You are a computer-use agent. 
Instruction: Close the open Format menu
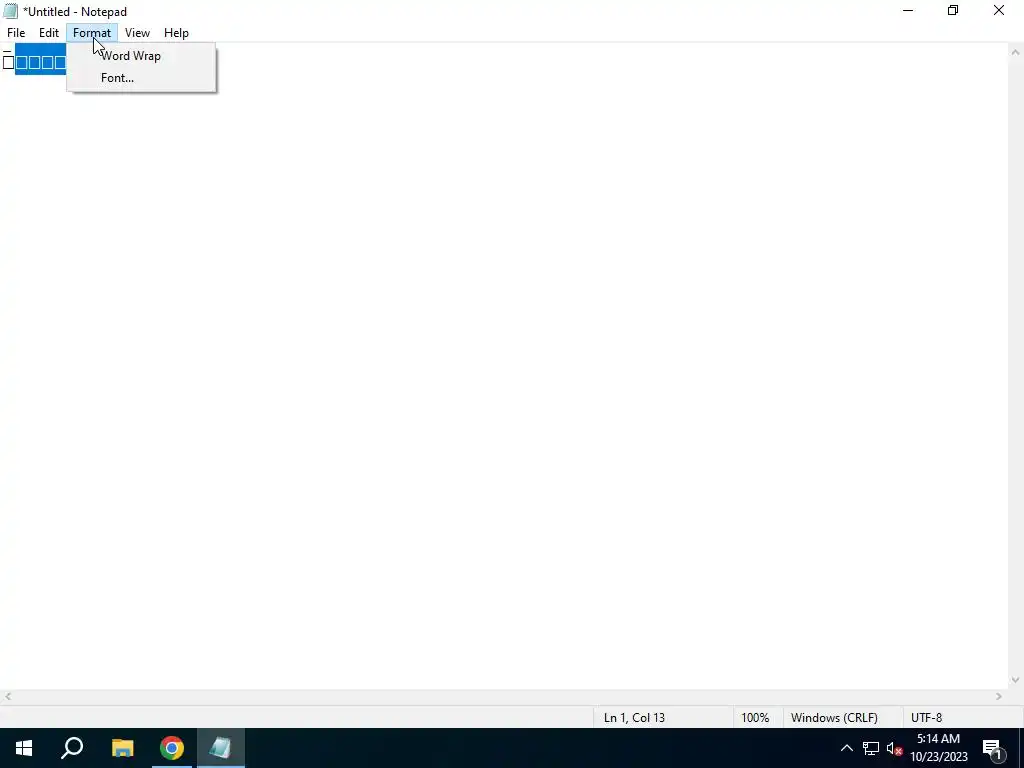(x=92, y=33)
